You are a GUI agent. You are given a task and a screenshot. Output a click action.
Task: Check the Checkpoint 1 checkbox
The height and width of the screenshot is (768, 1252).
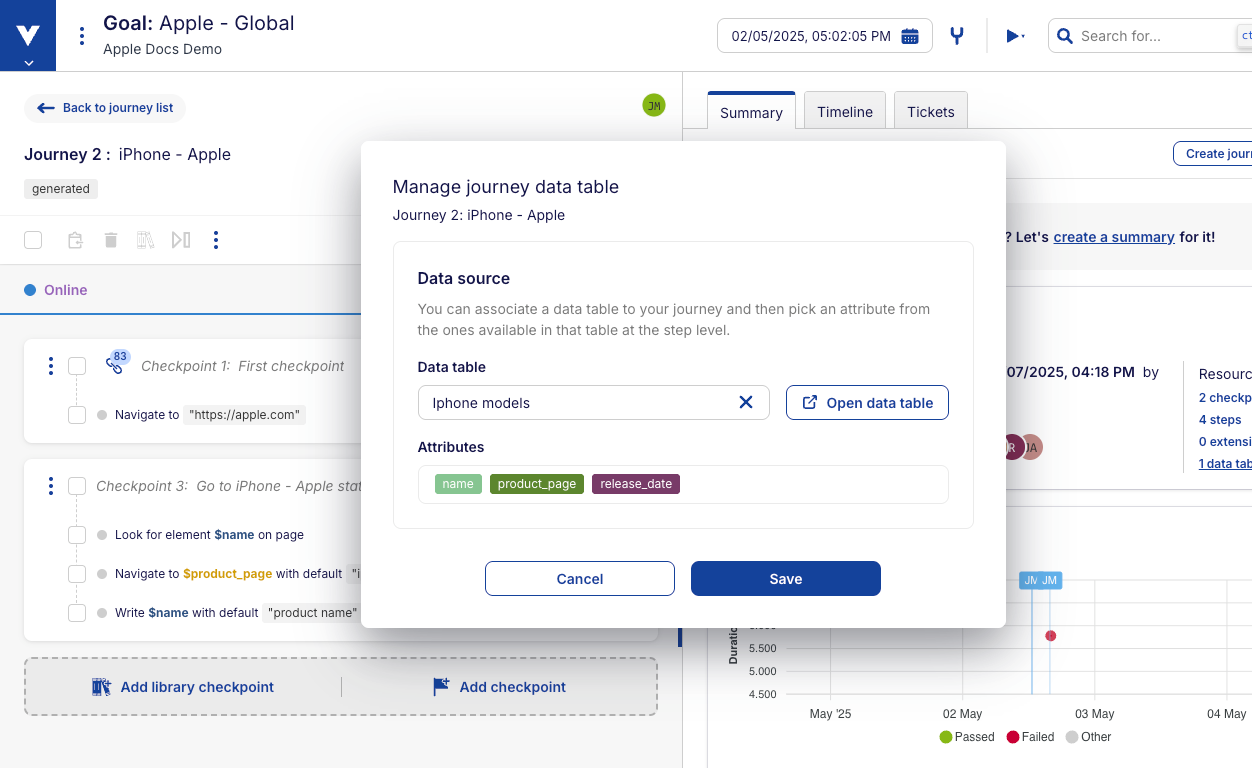pyautogui.click(x=77, y=366)
